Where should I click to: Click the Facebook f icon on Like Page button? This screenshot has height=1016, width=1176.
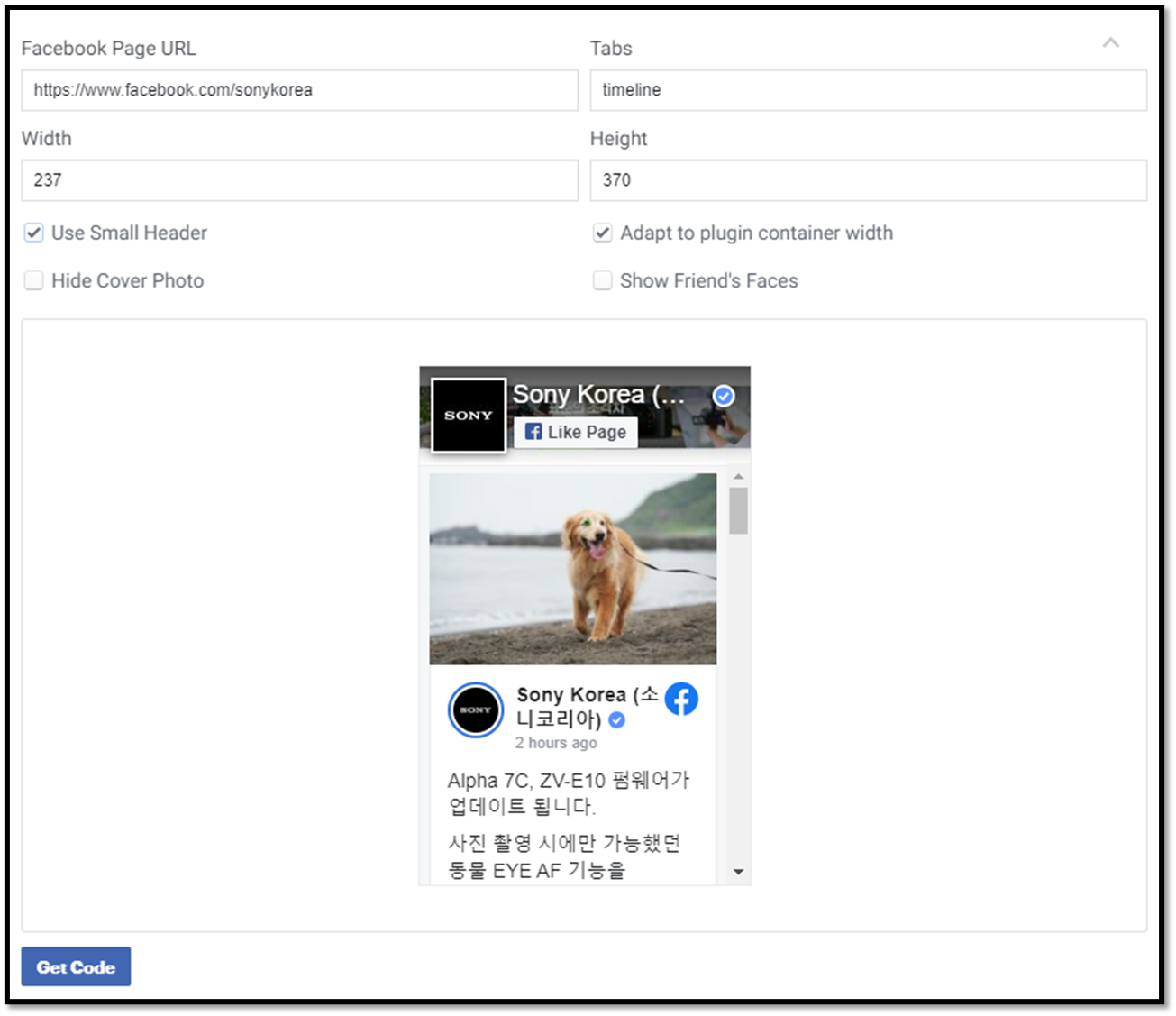(x=533, y=432)
